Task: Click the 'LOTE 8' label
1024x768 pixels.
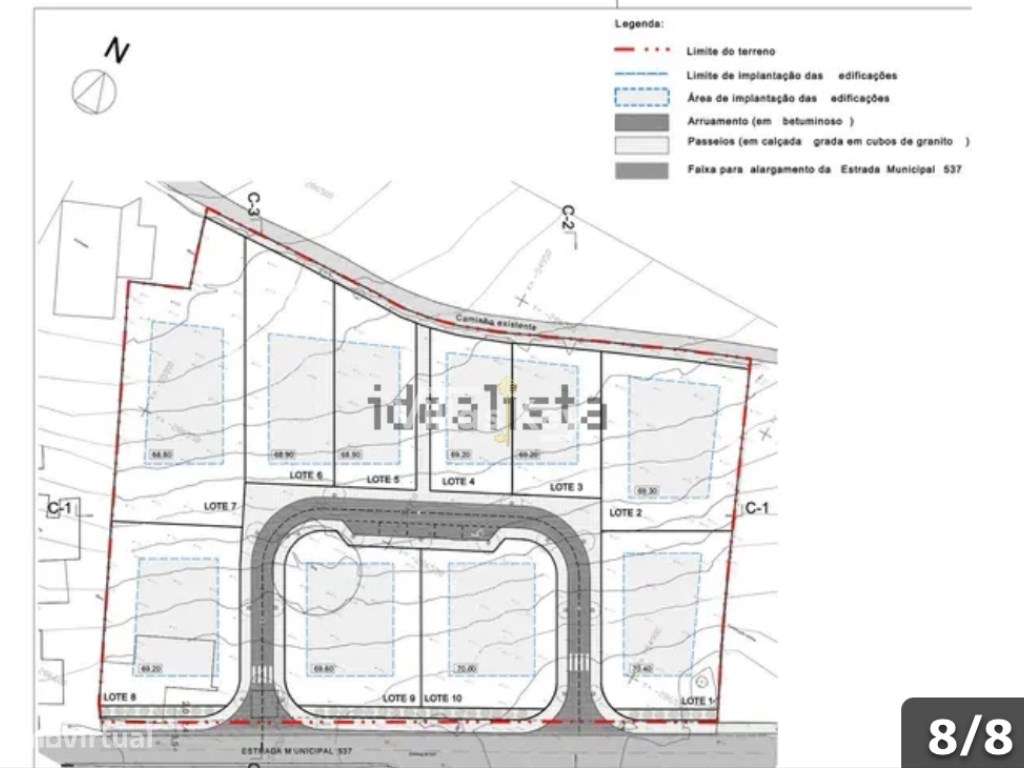Action: pyautogui.click(x=120, y=697)
